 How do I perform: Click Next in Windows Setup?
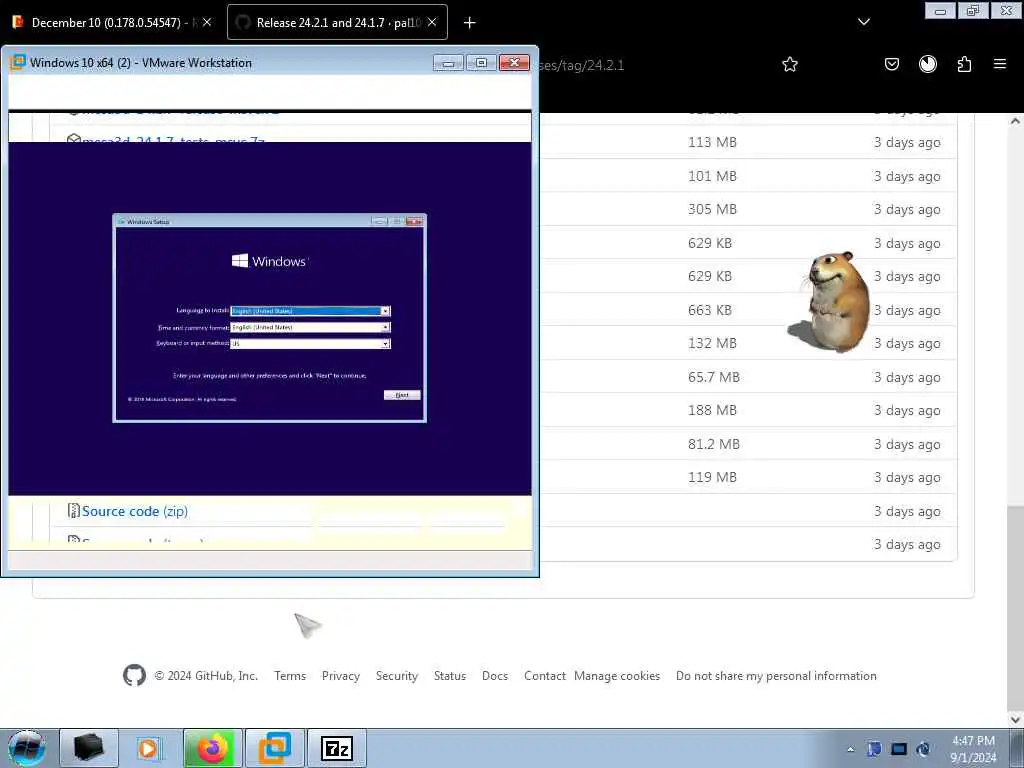point(402,395)
